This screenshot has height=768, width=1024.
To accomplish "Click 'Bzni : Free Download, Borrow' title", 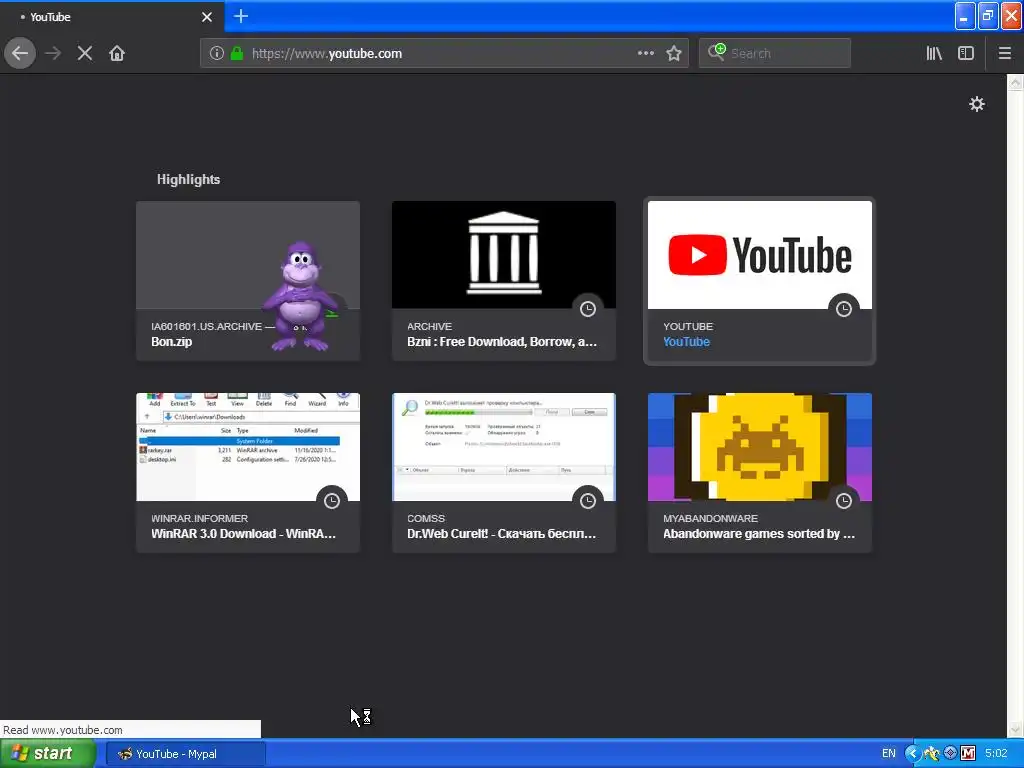I will 502,342.
